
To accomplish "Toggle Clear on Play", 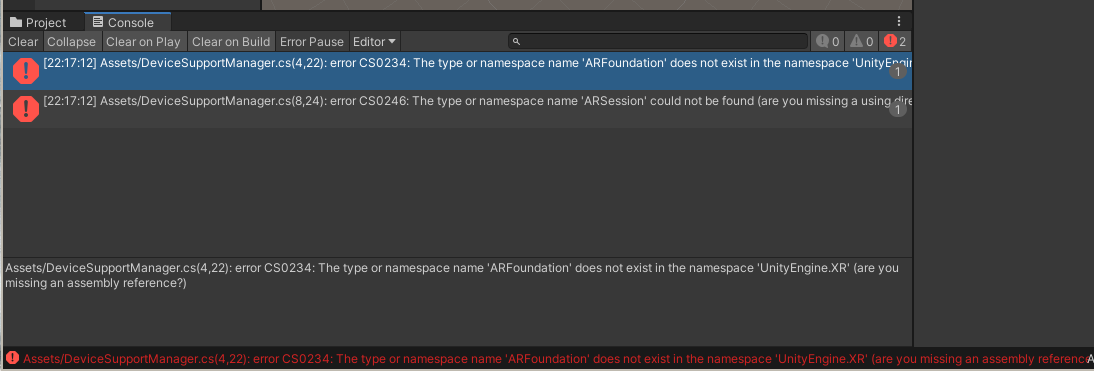I will 144,42.
